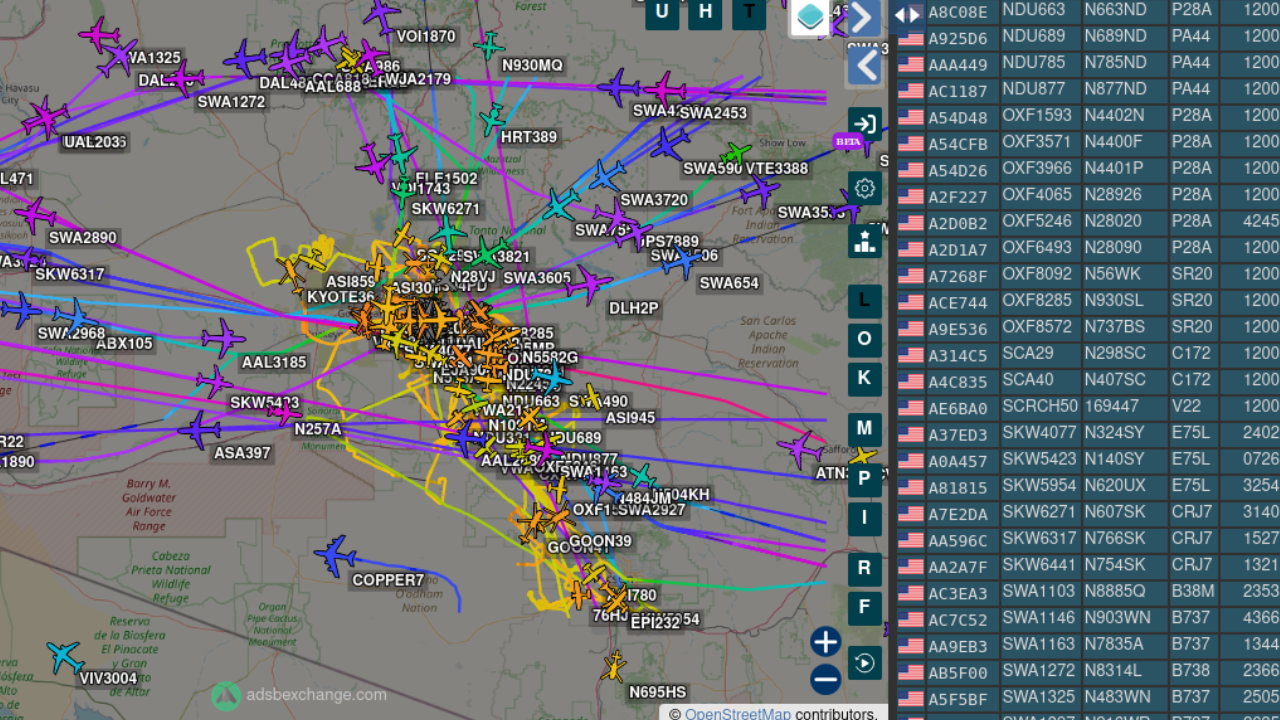The height and width of the screenshot is (720, 1280).
Task: Select the VIV3004 aircraft icon
Action: [65, 657]
